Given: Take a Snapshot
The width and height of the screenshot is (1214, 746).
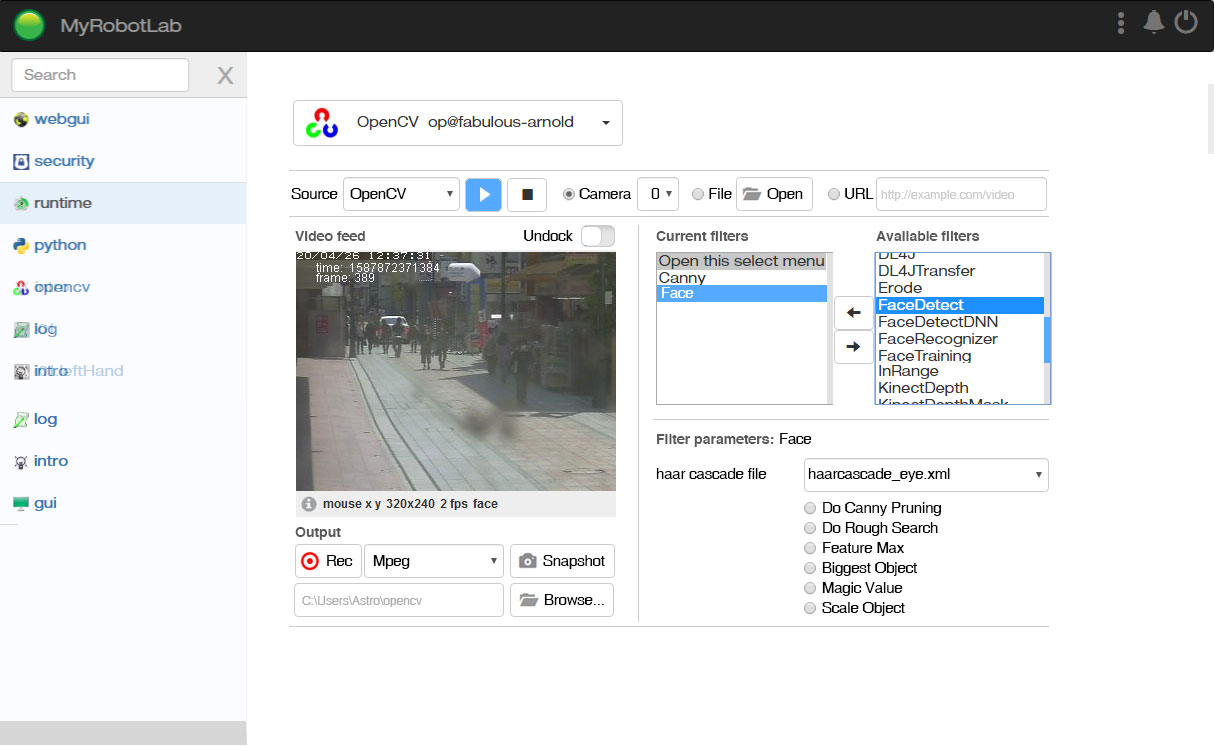Looking at the screenshot, I should pos(562,561).
